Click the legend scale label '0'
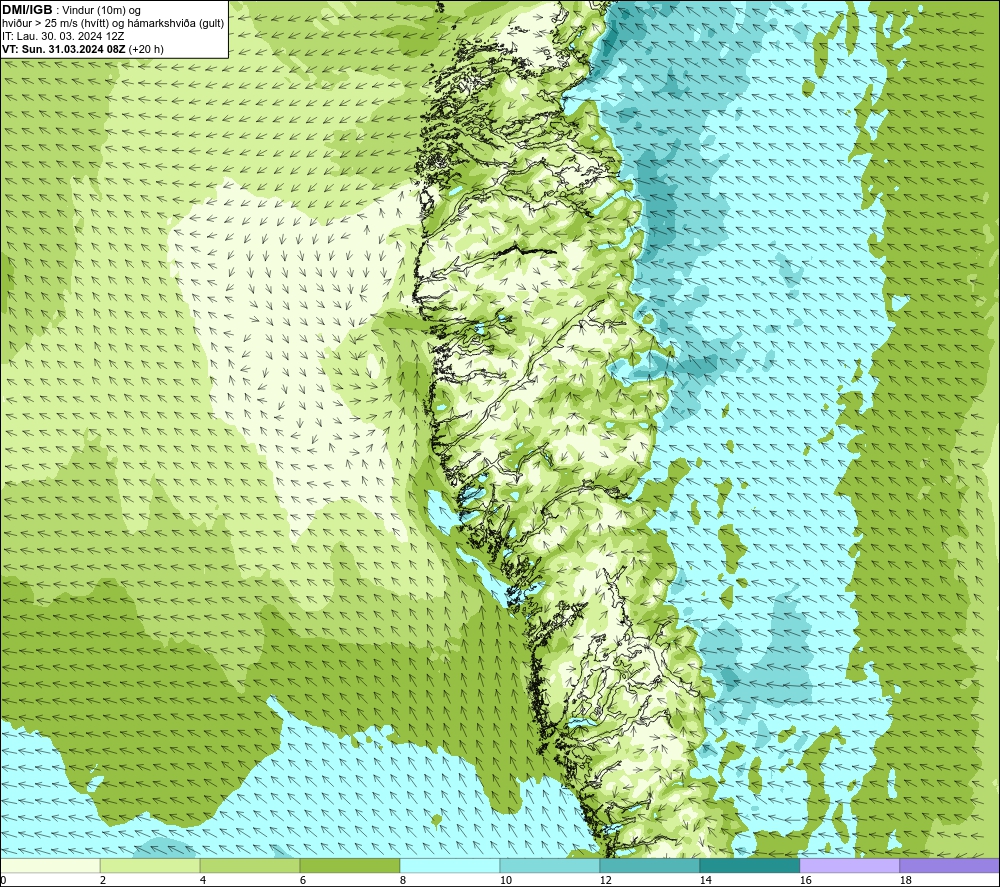Image resolution: width=1000 pixels, height=887 pixels. (3, 880)
